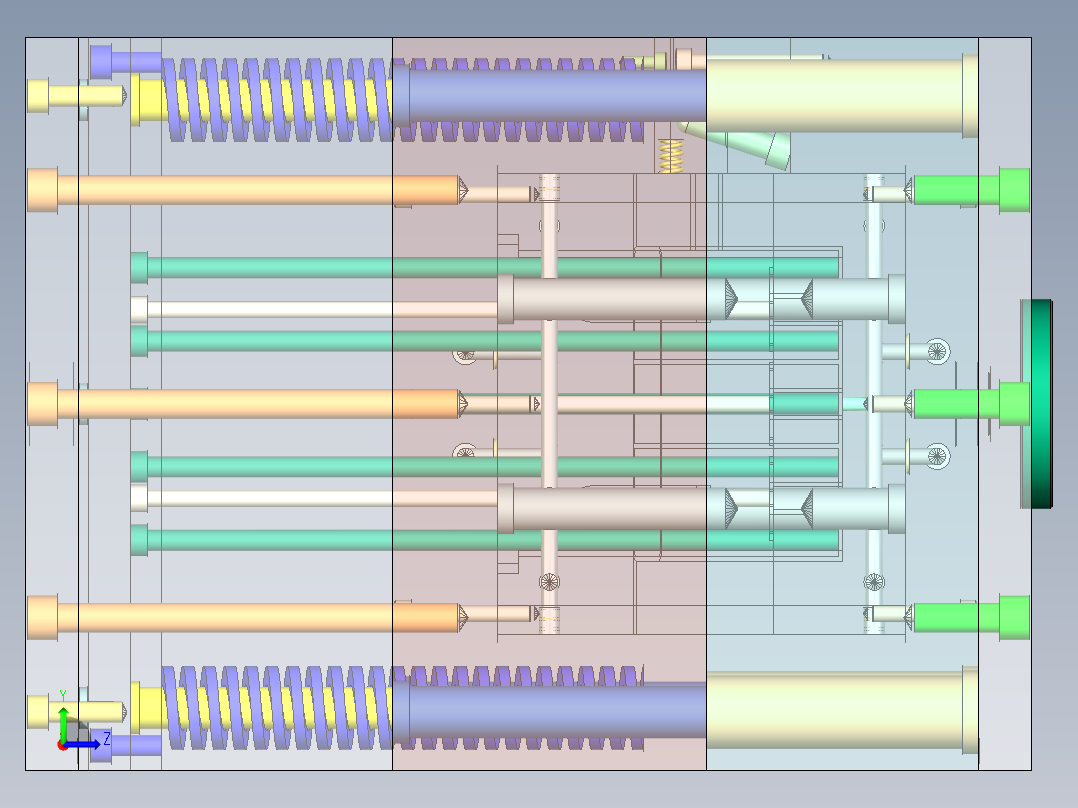Viewport: 1078px width, 808px height.
Task: Pick the bottom bright green bolt
Action: click(971, 618)
